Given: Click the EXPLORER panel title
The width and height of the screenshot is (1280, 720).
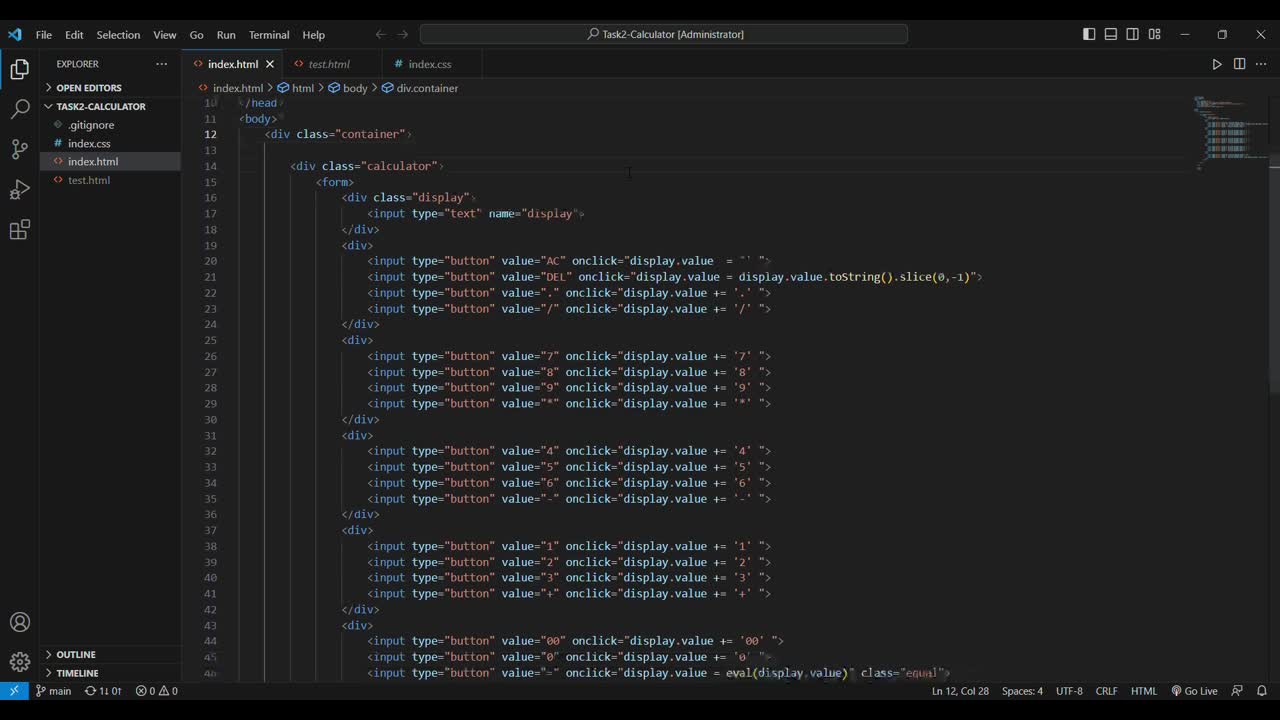Looking at the screenshot, I should [x=77, y=64].
